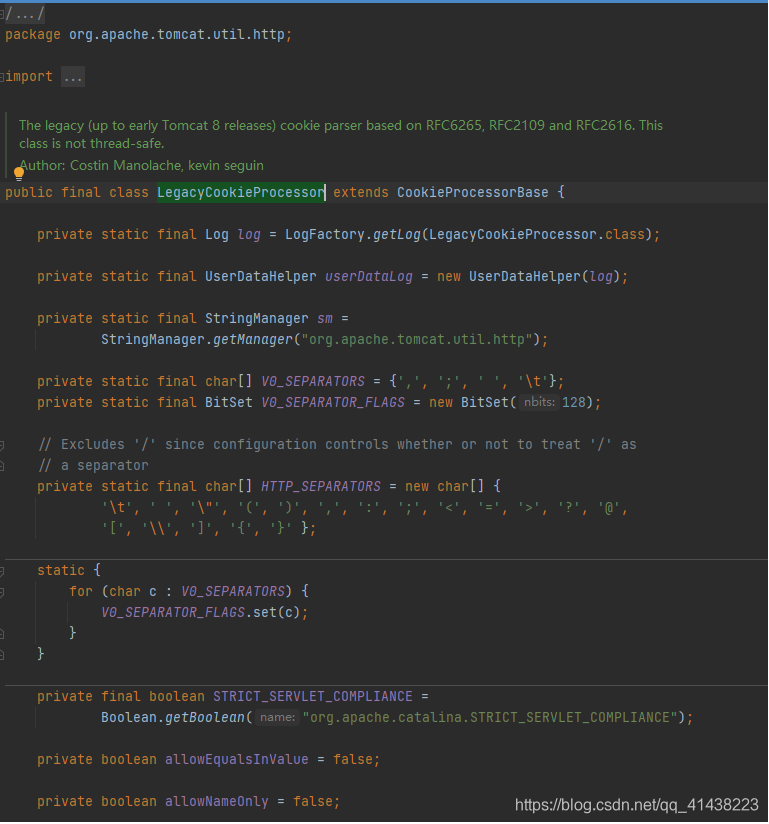Click the V0_SEPARATORS declaration in char[] line
The image size is (769, 824).
tap(313, 382)
